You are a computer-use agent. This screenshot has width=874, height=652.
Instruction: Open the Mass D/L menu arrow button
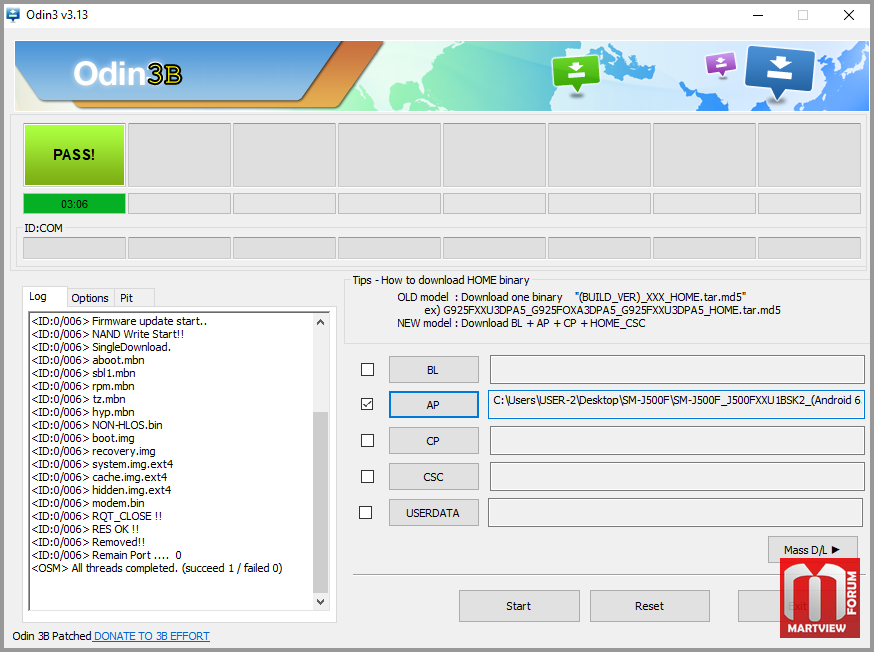tap(813, 549)
